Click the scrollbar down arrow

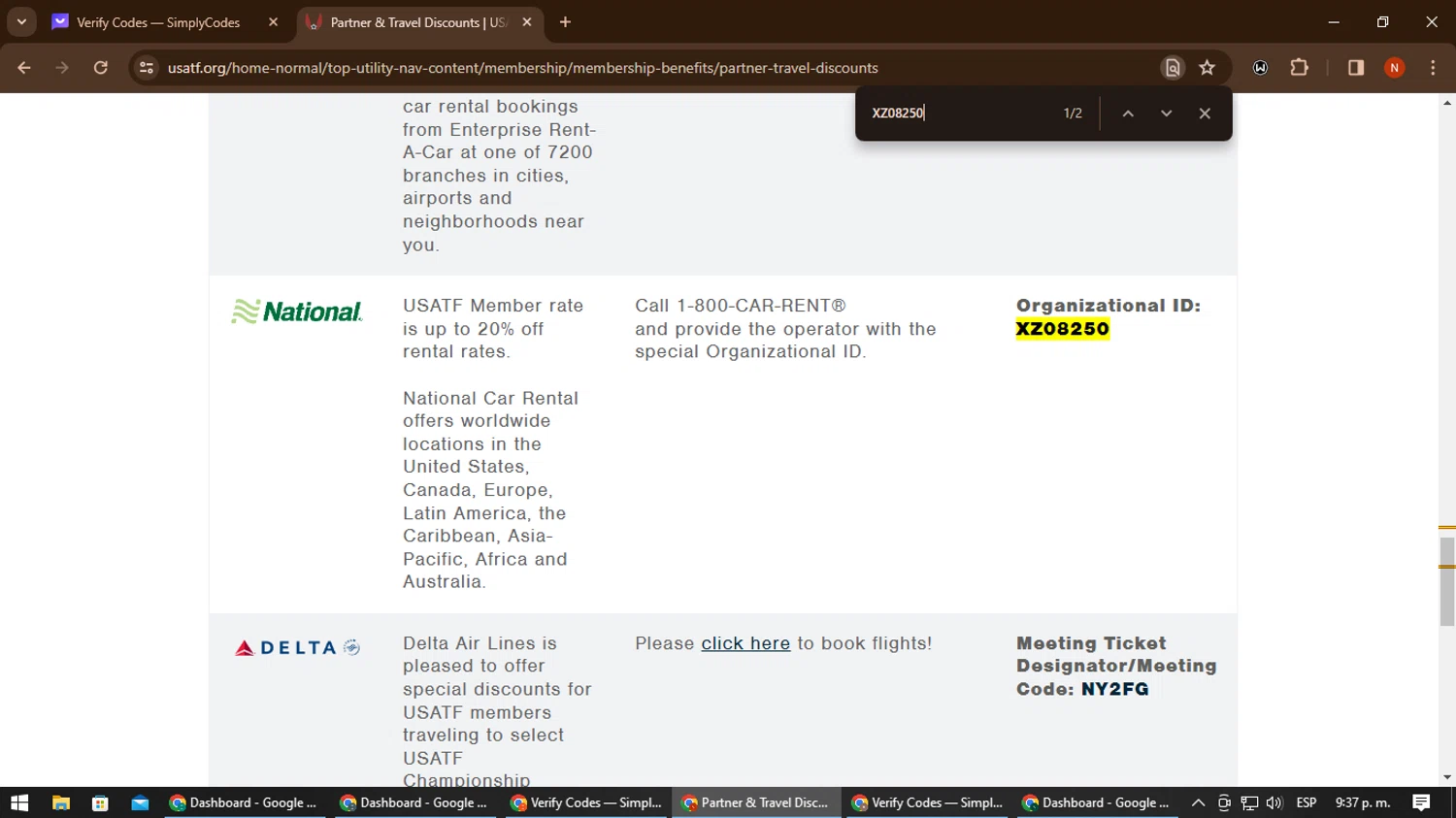(x=1447, y=777)
